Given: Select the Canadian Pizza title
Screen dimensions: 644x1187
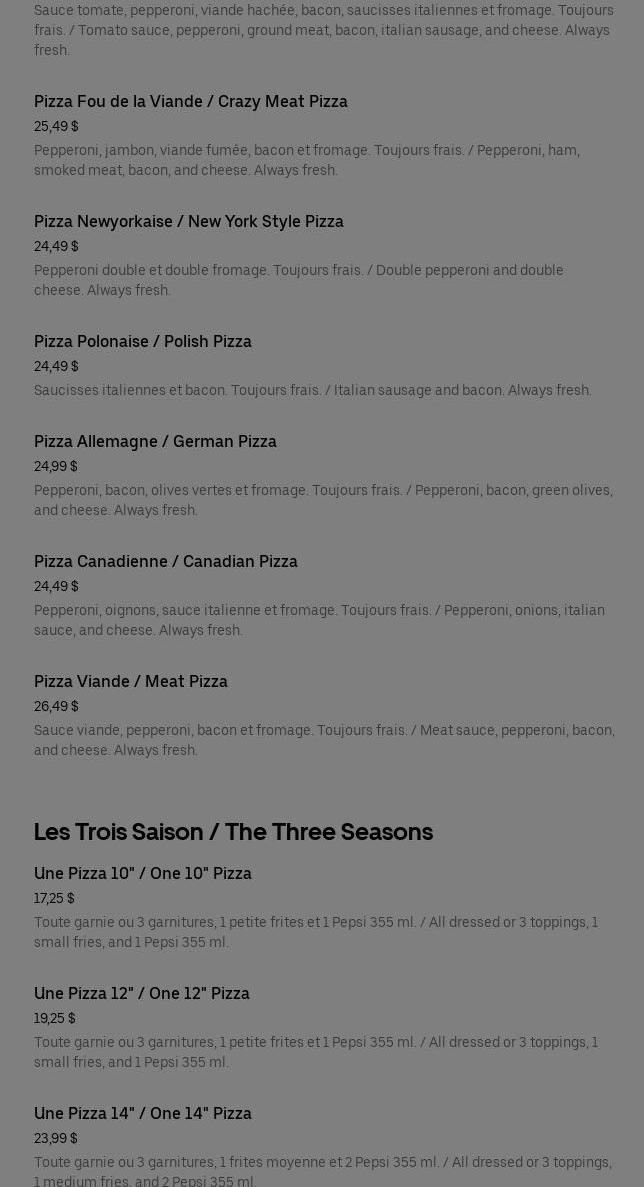Looking at the screenshot, I should [x=166, y=561].
